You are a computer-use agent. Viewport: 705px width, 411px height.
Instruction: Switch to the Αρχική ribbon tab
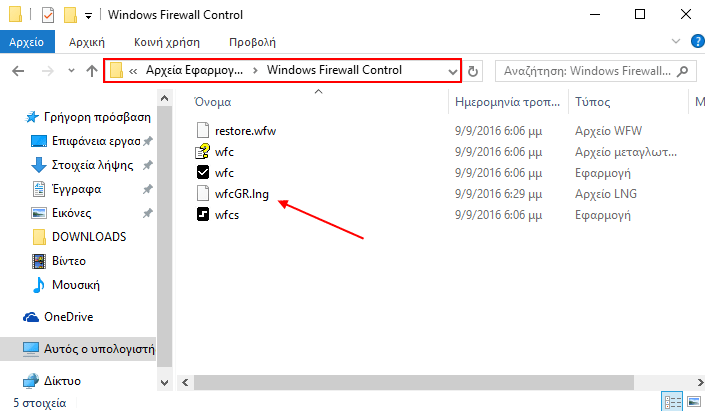pos(86,42)
